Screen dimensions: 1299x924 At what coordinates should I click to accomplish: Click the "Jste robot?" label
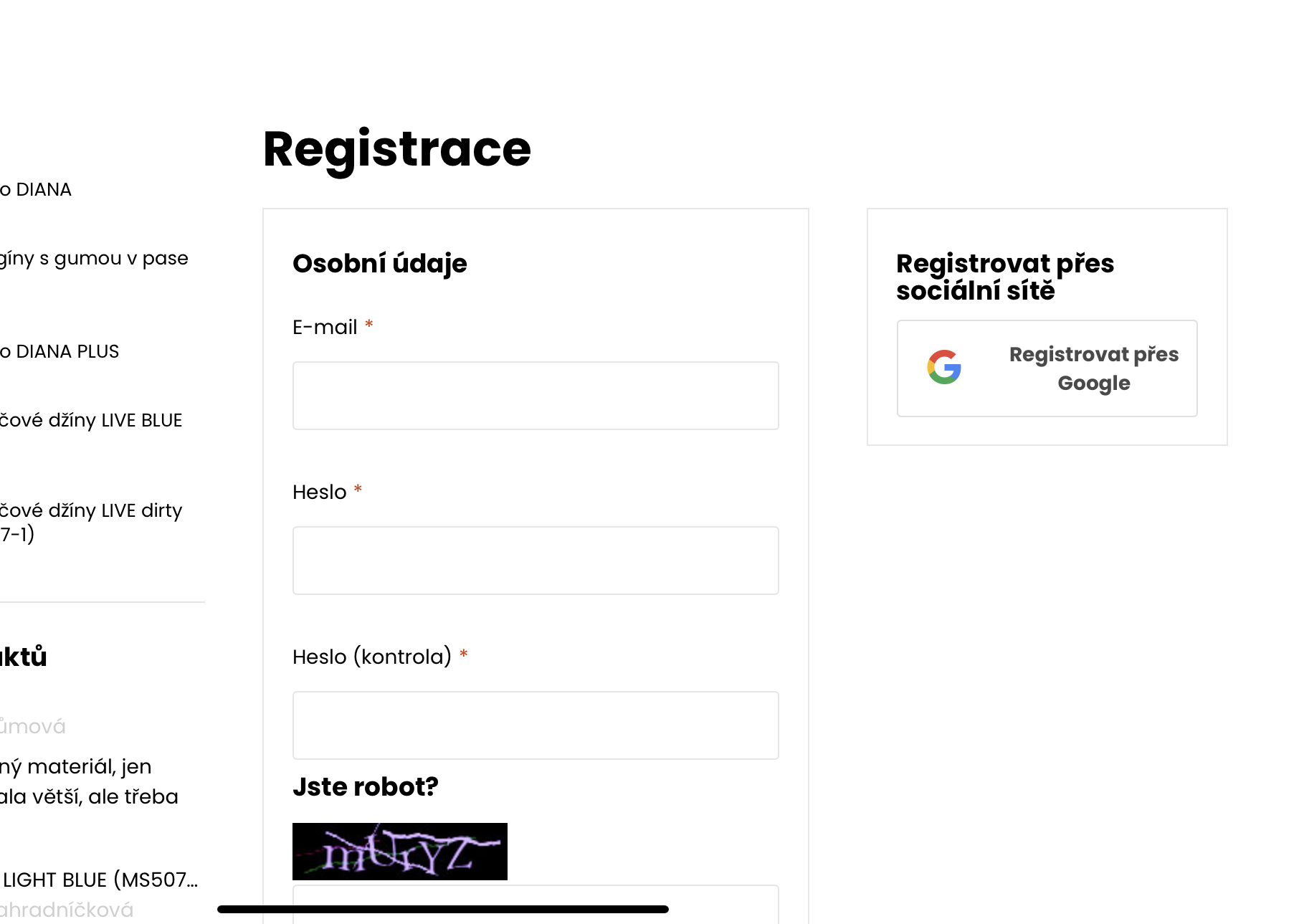[365, 786]
